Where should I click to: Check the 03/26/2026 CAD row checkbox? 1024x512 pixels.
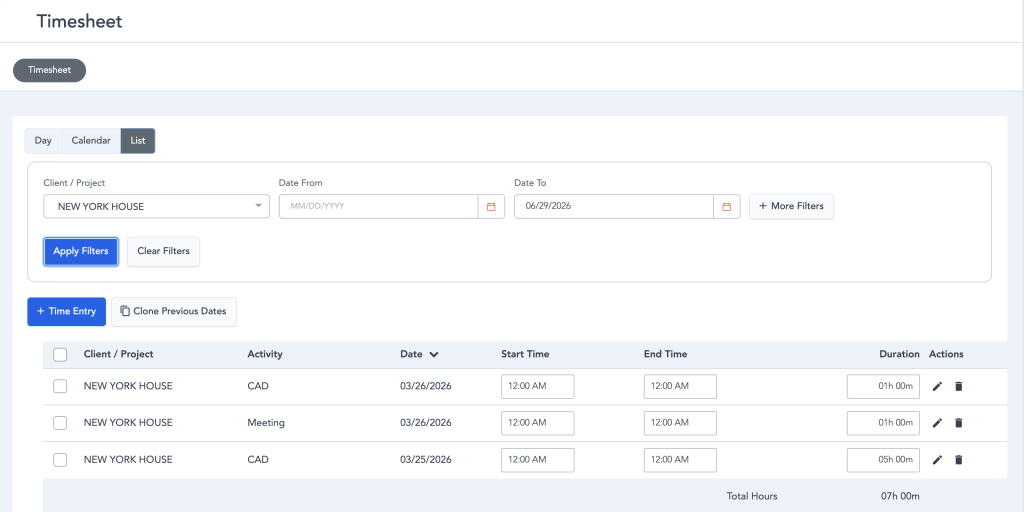60,386
